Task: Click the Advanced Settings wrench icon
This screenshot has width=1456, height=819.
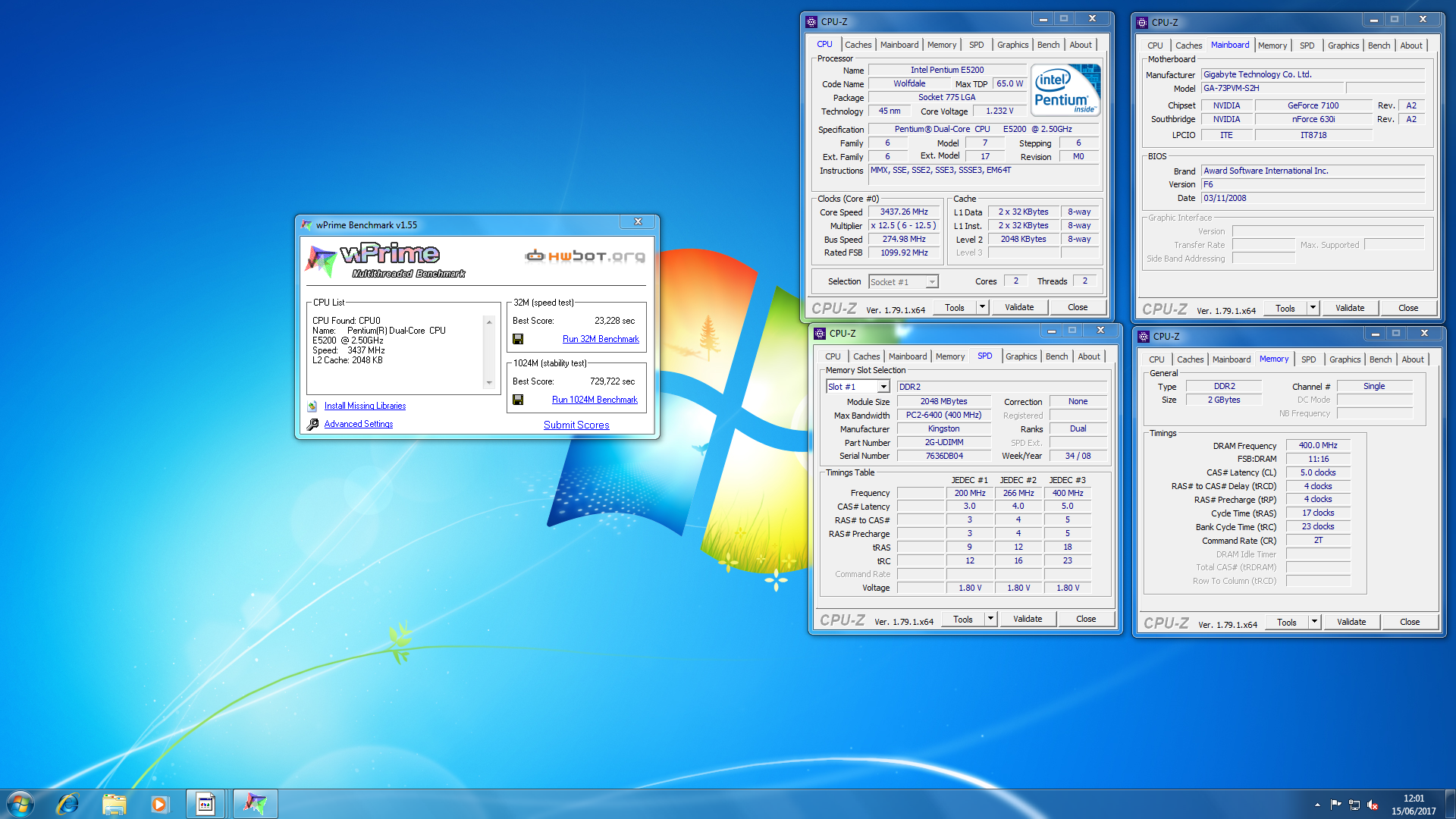Action: click(312, 425)
